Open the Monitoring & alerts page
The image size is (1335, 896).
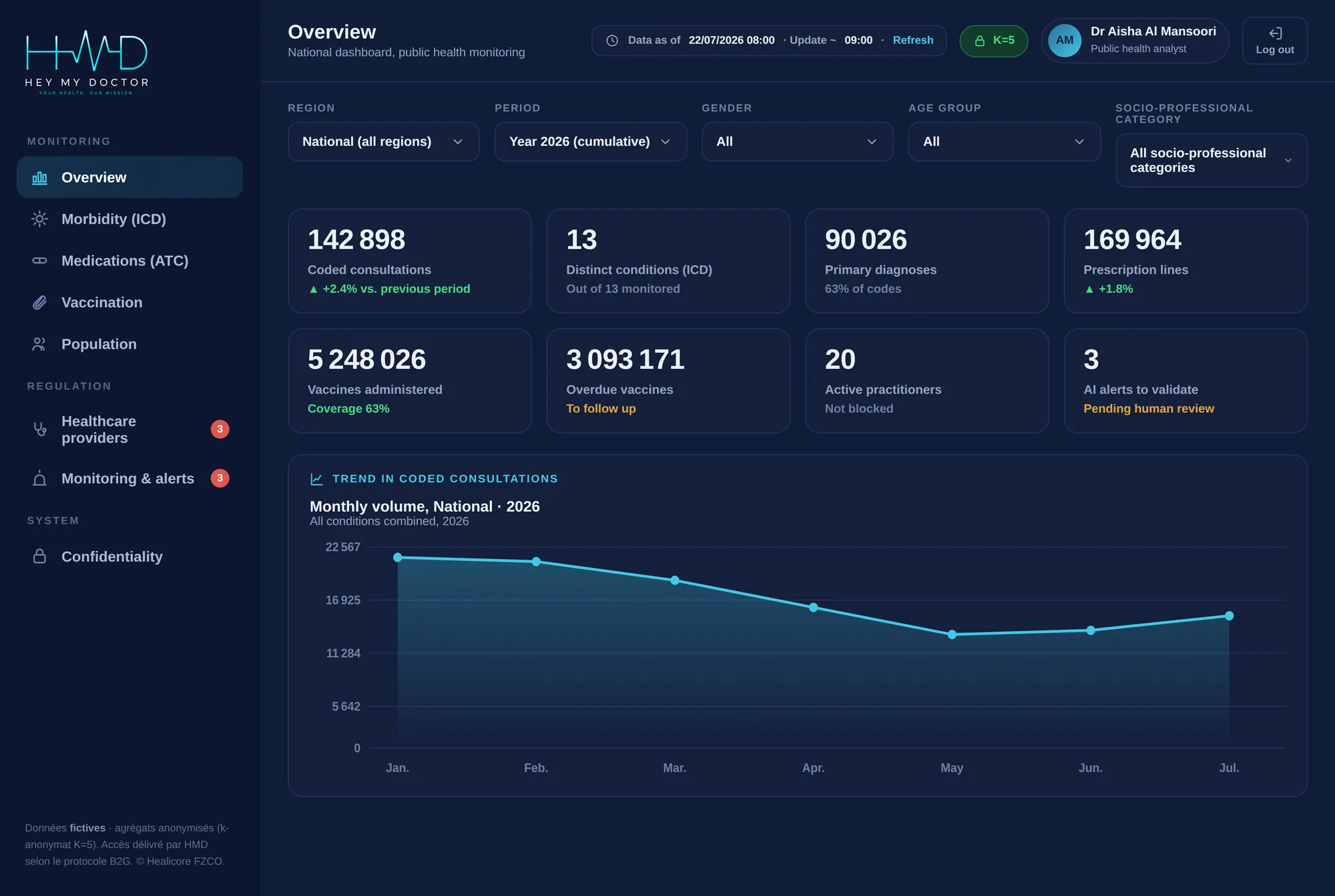[130, 478]
